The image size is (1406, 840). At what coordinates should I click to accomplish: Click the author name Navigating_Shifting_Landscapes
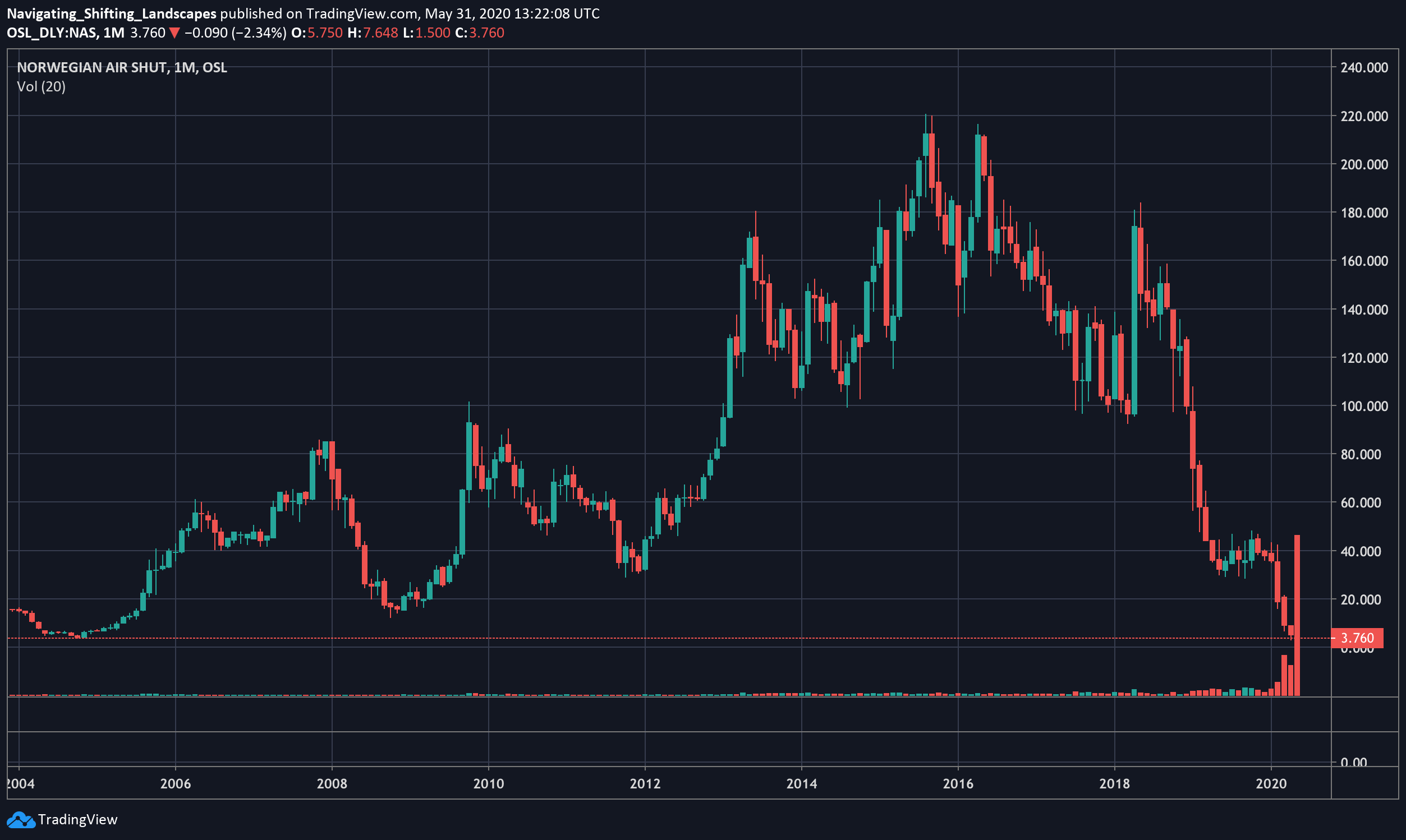[112, 13]
